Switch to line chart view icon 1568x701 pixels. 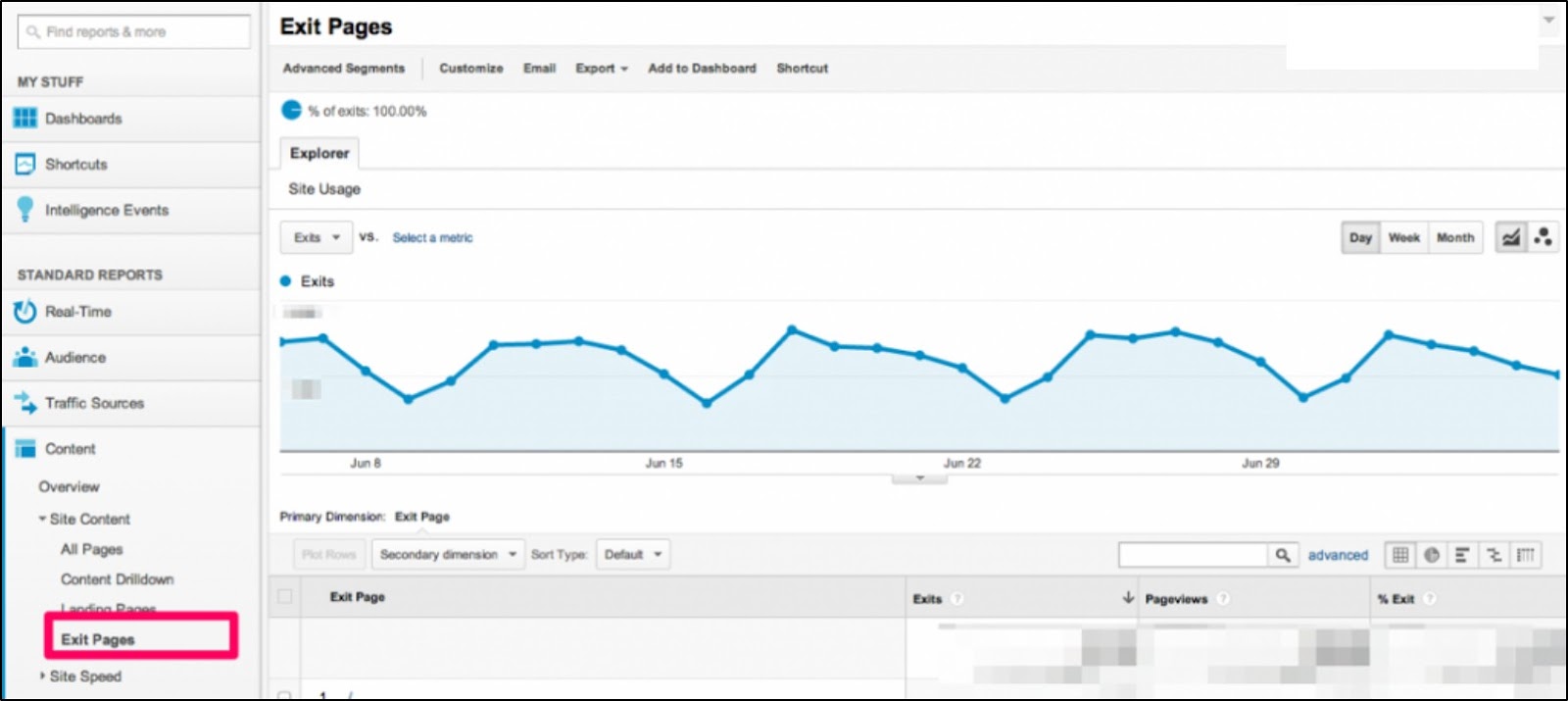(1511, 237)
